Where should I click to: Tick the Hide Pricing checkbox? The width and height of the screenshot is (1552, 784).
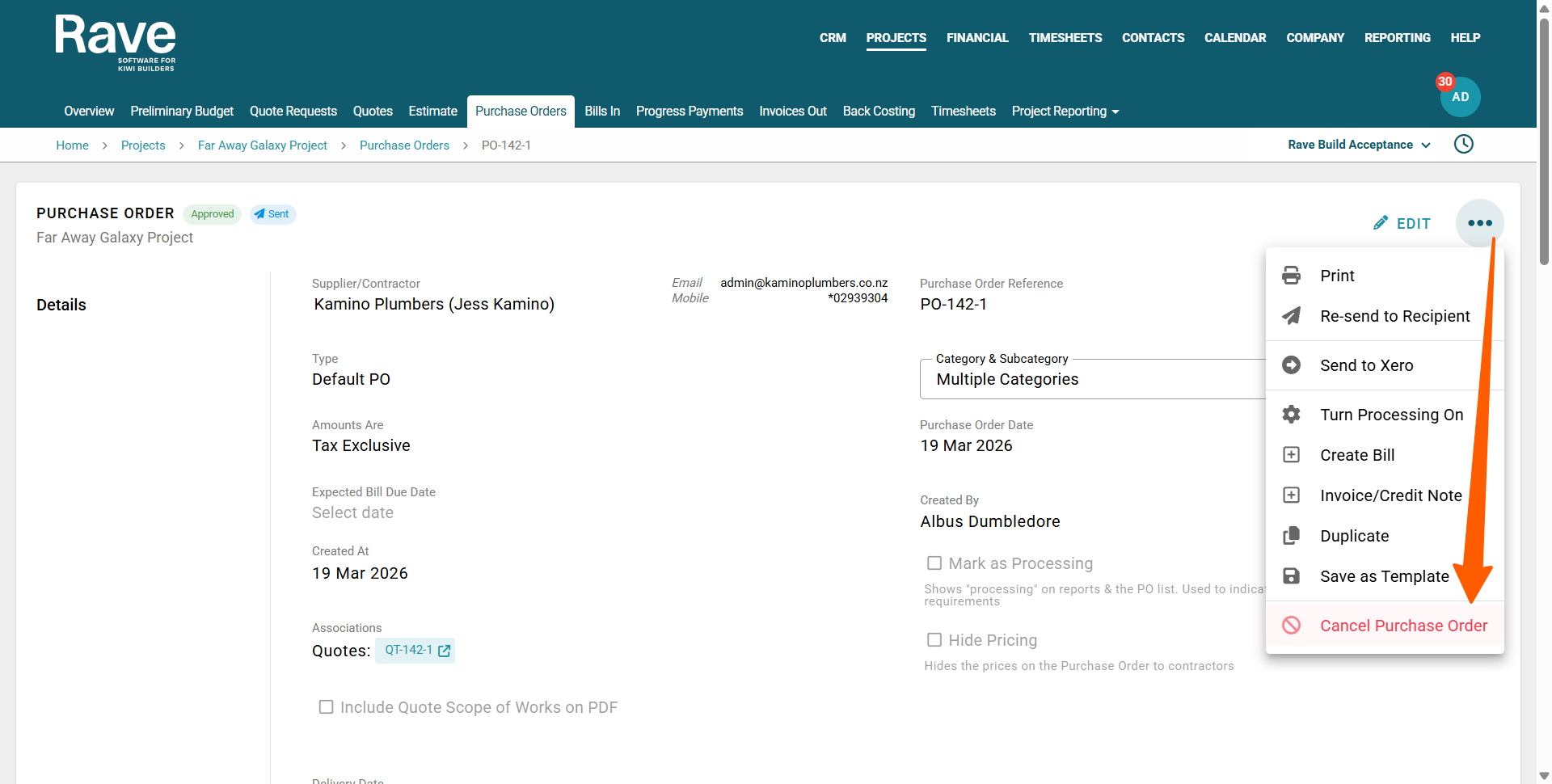[934, 640]
